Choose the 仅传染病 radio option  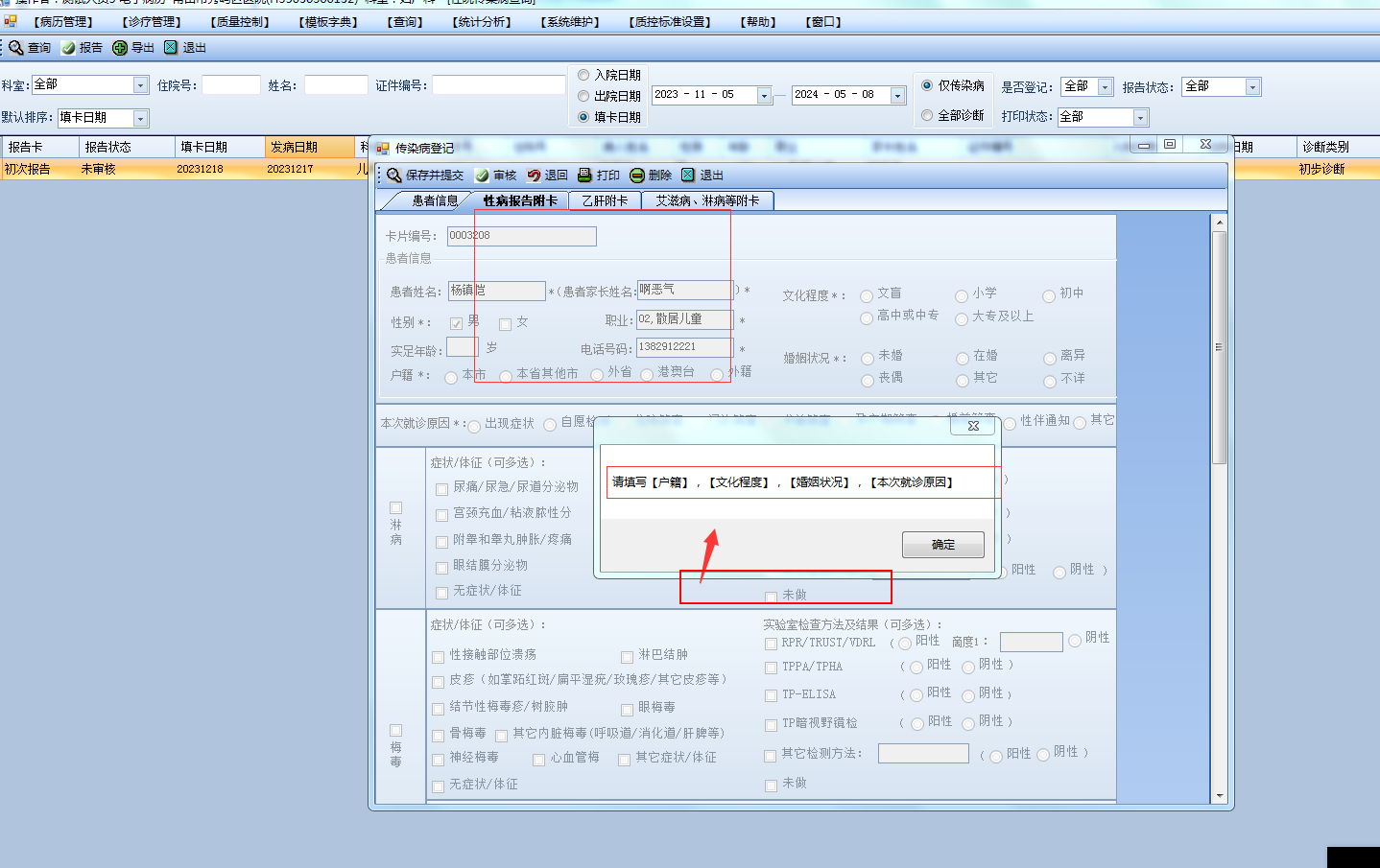(927, 85)
